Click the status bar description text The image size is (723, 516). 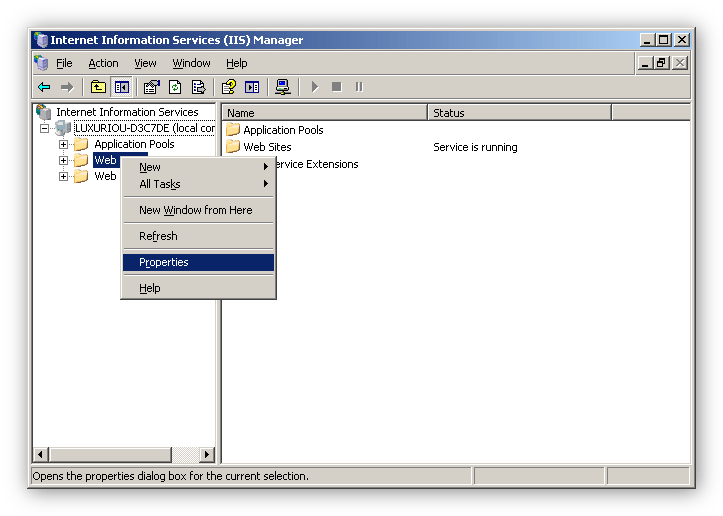tap(171, 476)
